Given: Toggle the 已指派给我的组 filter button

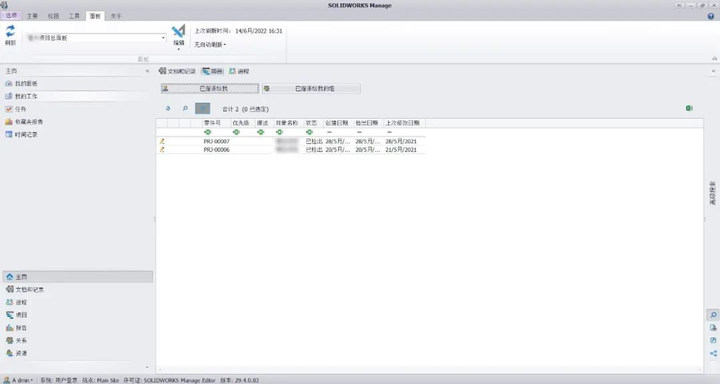Looking at the screenshot, I should point(311,88).
